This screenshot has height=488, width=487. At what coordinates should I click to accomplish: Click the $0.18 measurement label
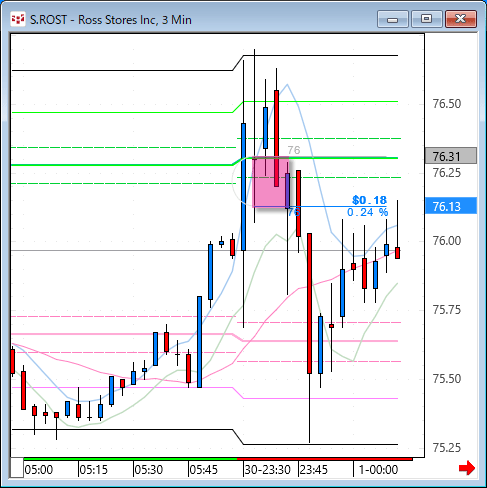[370, 200]
